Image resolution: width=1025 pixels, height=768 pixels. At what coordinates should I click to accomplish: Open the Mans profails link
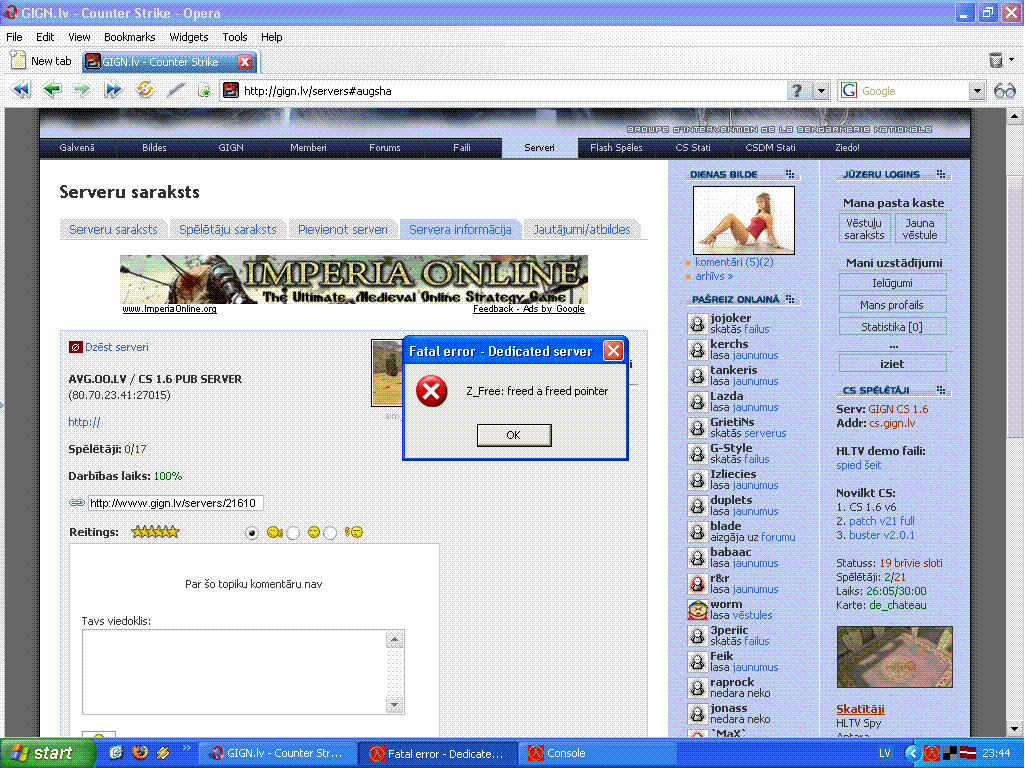click(x=891, y=305)
